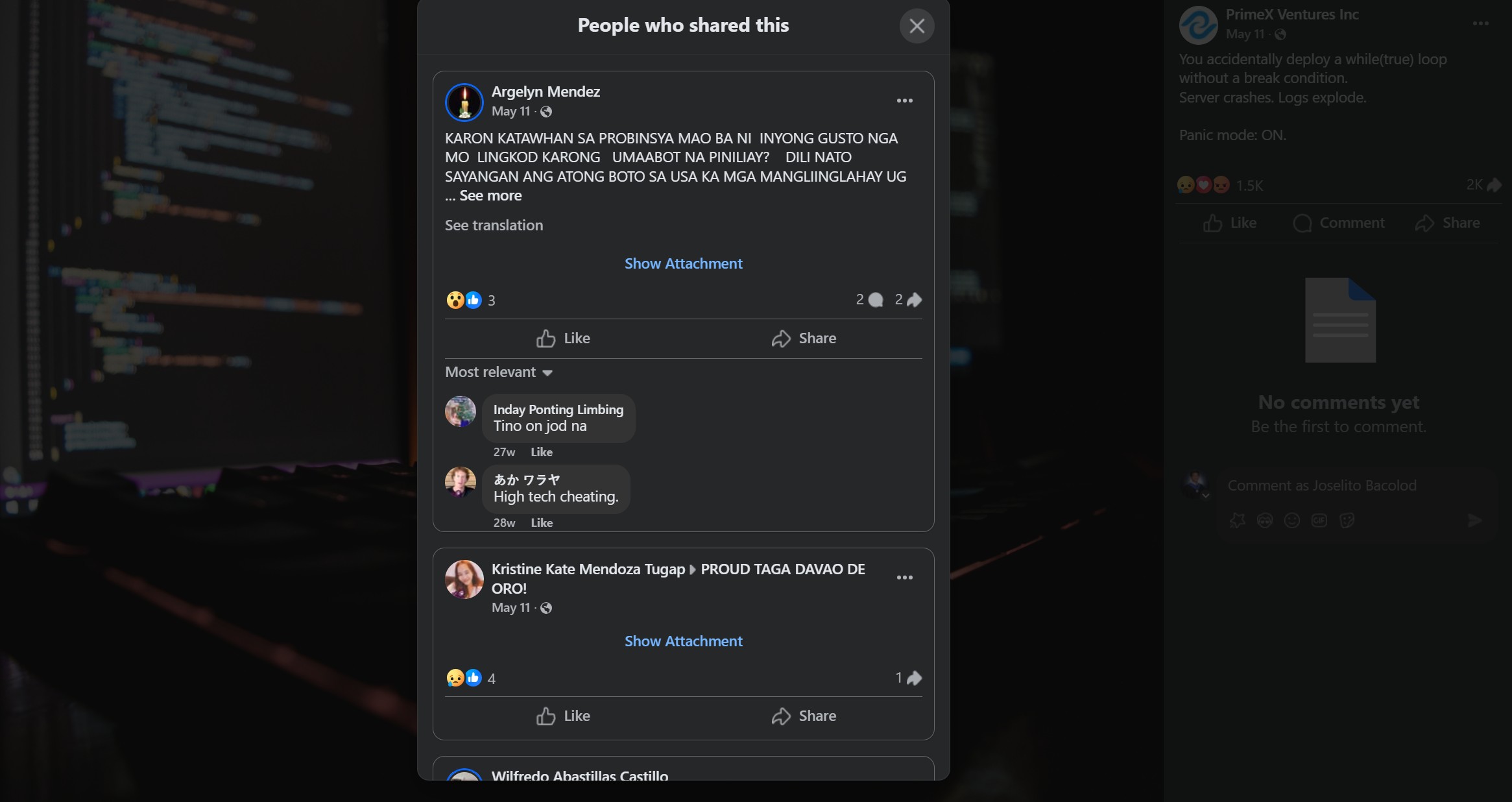
Task: Like Inday Ponting Limbing's comment
Action: pyautogui.click(x=542, y=452)
